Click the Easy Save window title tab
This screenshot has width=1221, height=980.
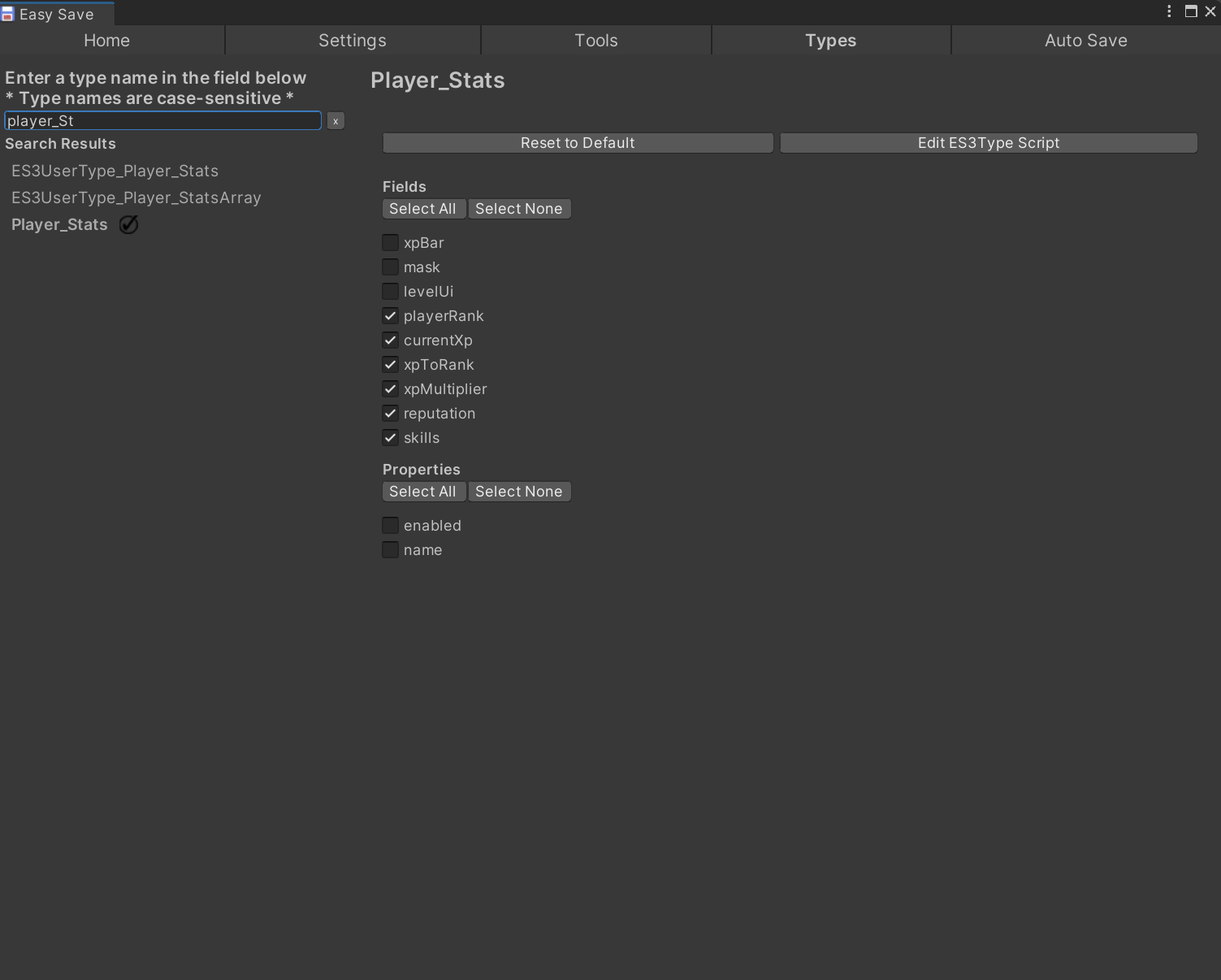tap(57, 14)
